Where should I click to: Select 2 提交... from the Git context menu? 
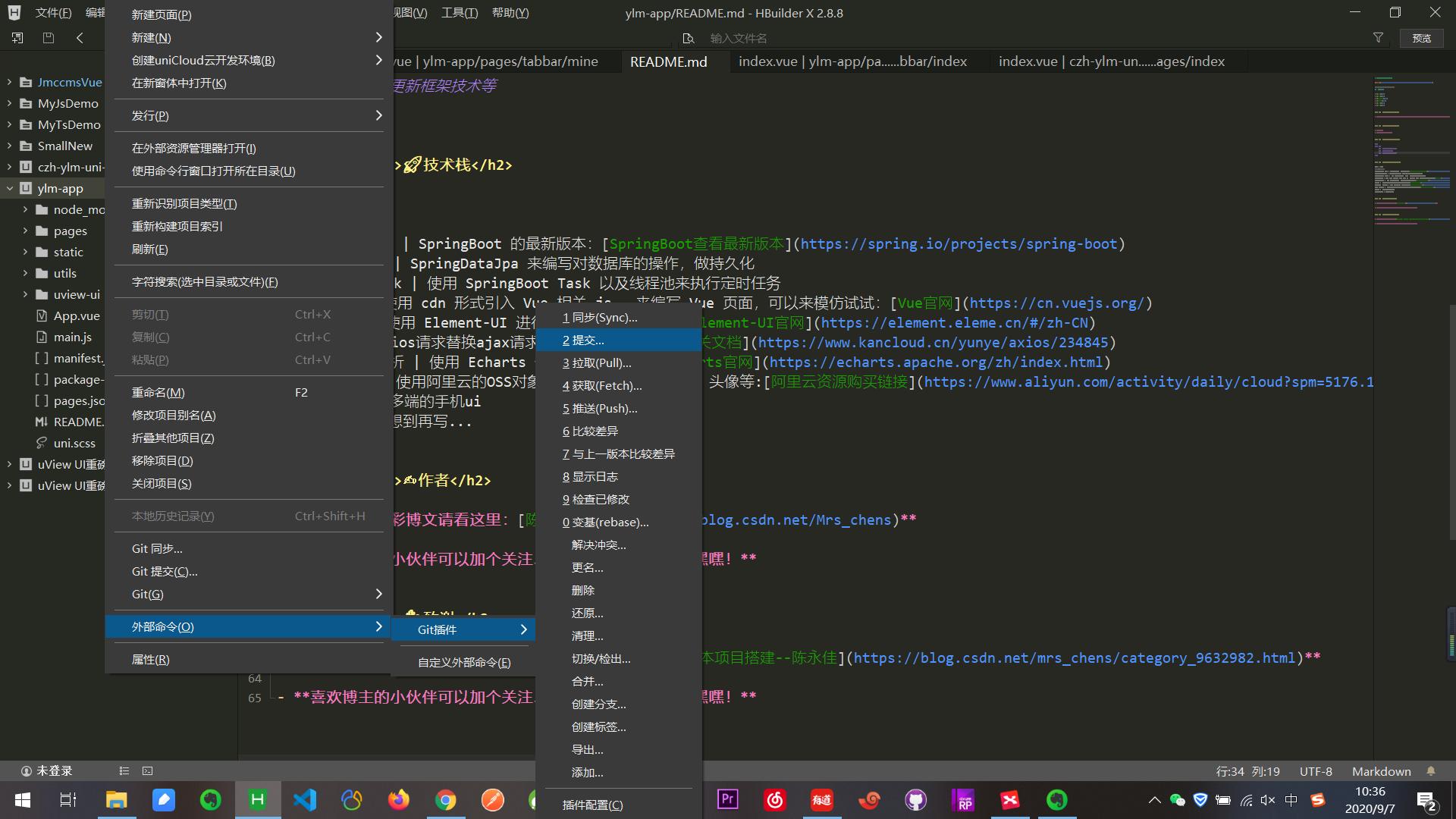583,340
